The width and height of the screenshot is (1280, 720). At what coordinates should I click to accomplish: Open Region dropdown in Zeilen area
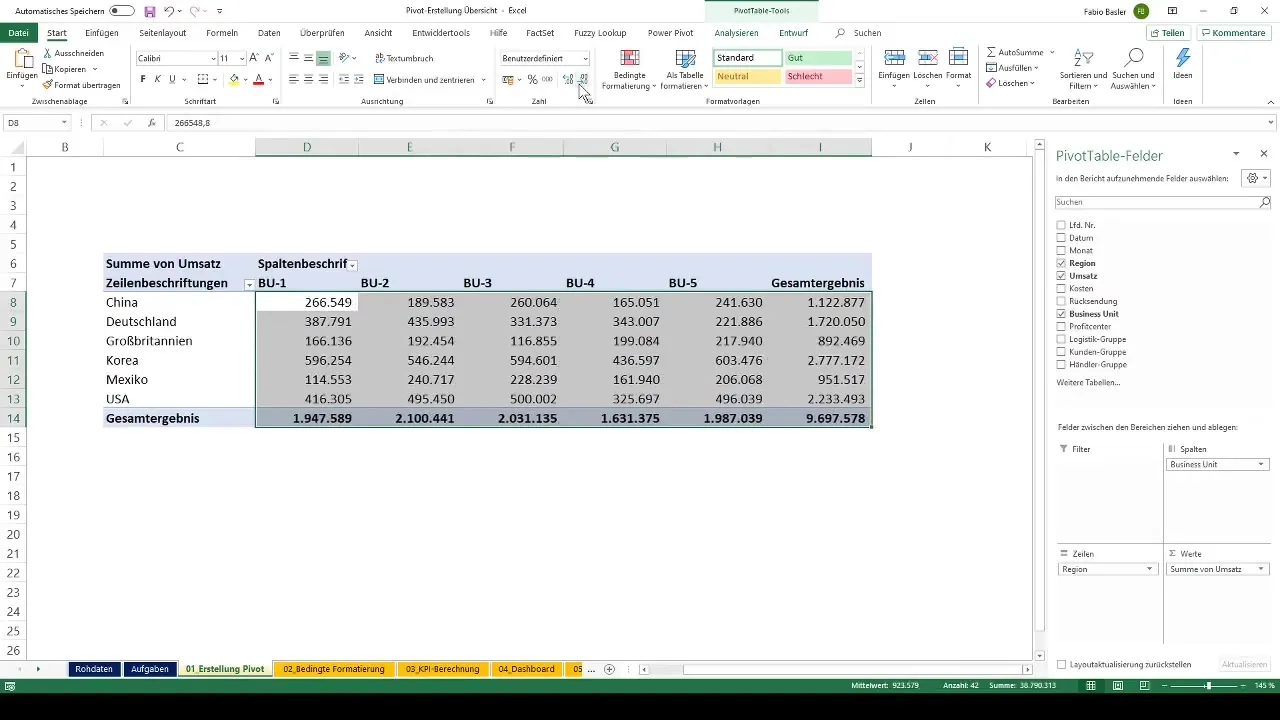[1149, 569]
